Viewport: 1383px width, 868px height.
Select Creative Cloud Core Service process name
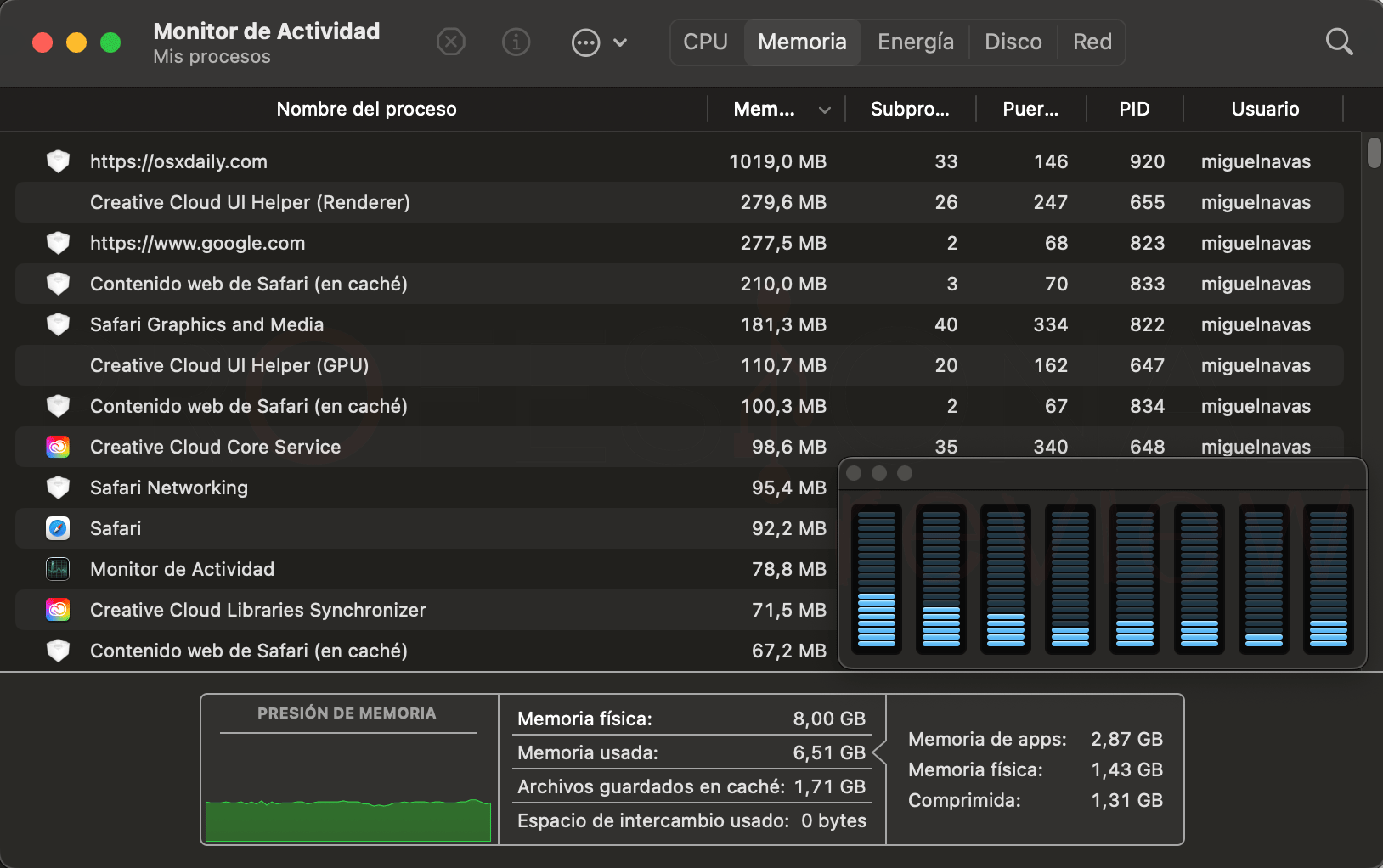pos(215,447)
